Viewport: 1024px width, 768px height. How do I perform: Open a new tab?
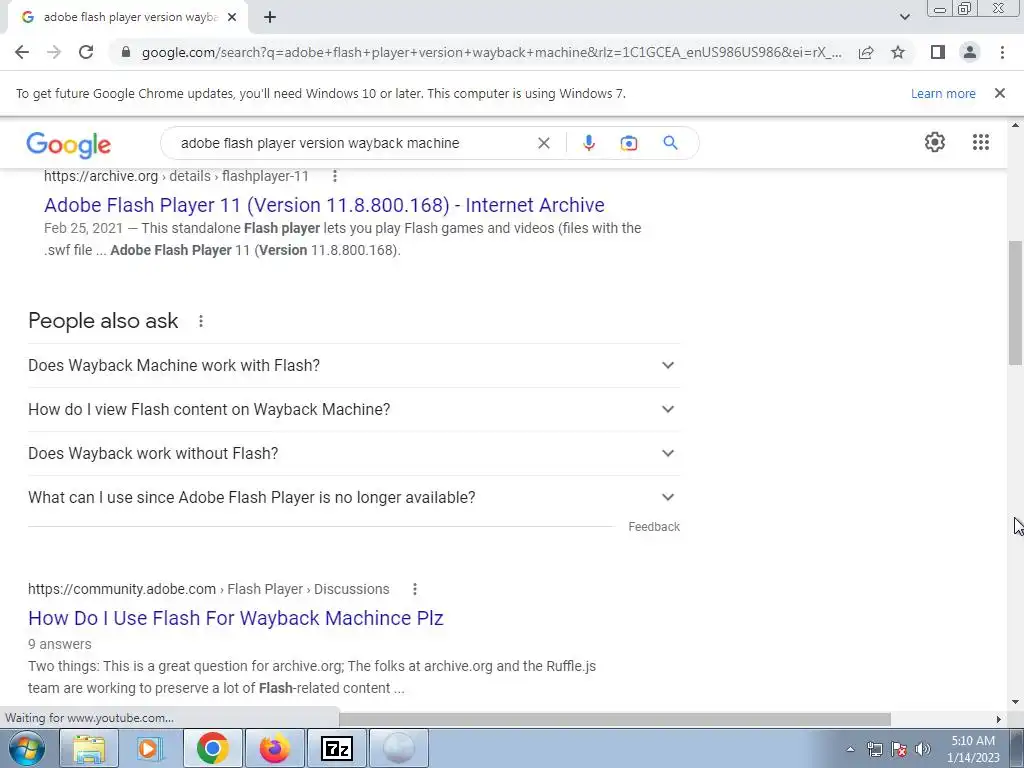coord(270,17)
